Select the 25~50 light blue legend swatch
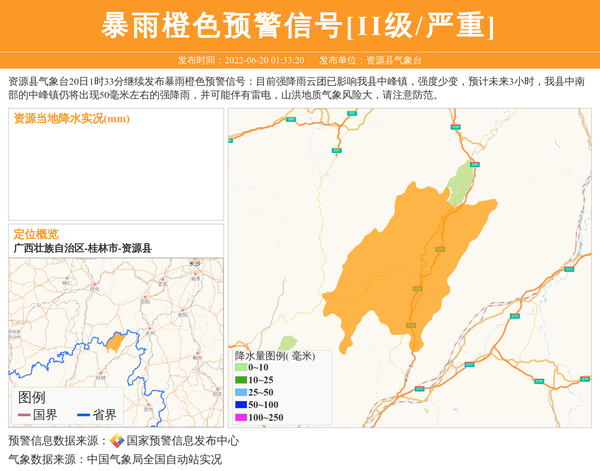 point(240,392)
